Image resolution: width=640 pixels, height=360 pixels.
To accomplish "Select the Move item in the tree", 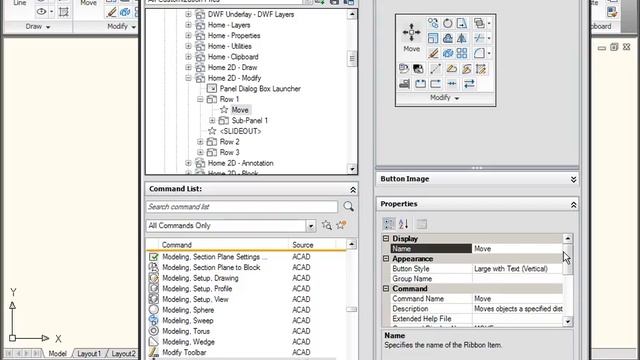I will click(x=240, y=110).
